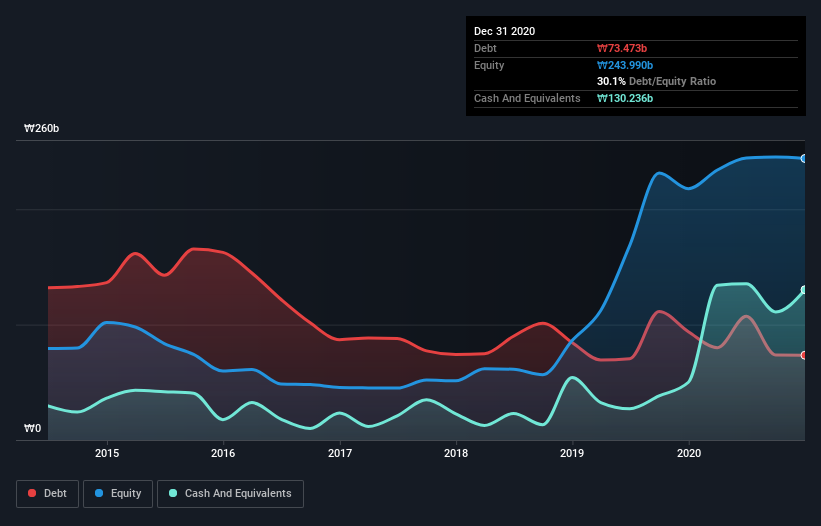The width and height of the screenshot is (821, 526).
Task: Click the 2018 x-axis label
Action: tap(456, 453)
